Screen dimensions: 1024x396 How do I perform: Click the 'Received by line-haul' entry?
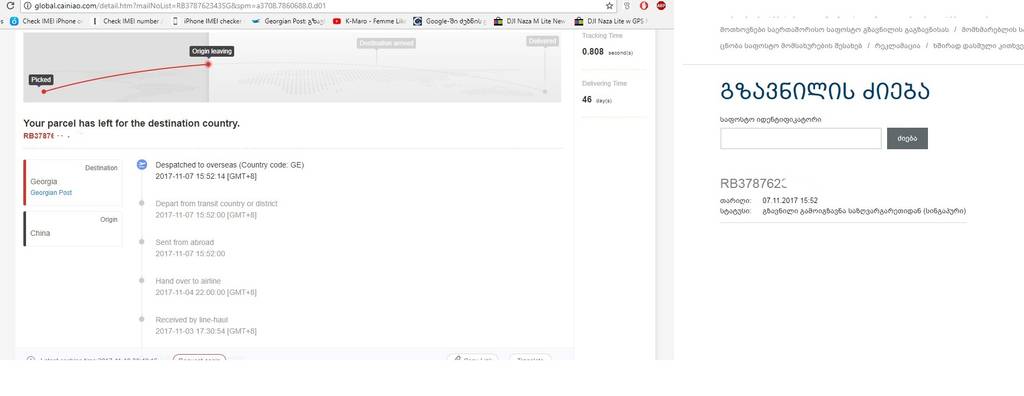(x=191, y=320)
